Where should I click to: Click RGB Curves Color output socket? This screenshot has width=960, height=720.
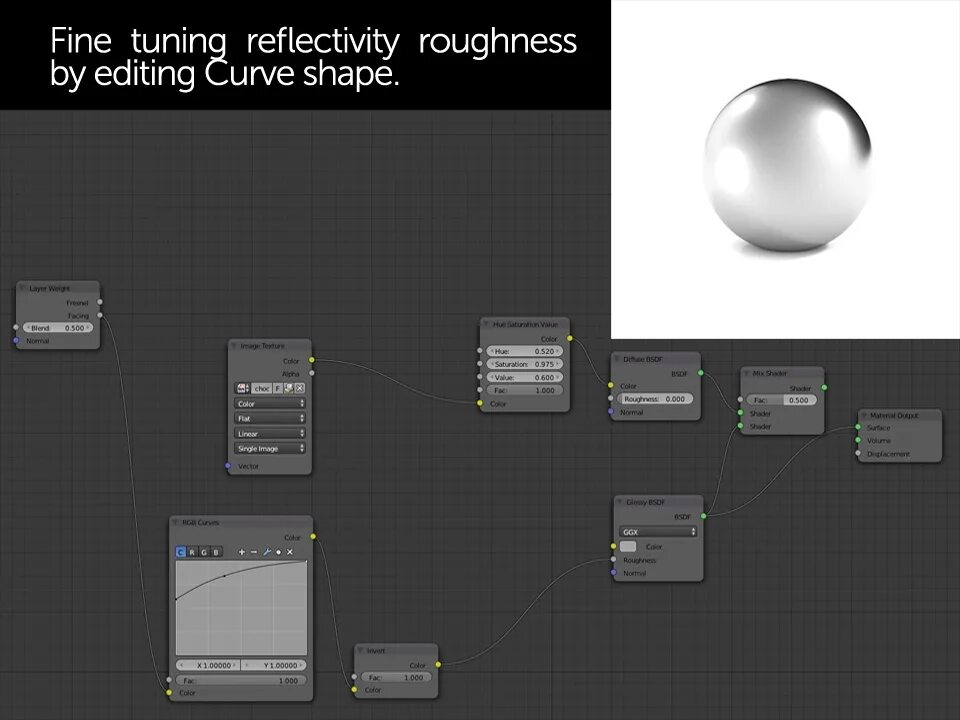click(x=313, y=536)
